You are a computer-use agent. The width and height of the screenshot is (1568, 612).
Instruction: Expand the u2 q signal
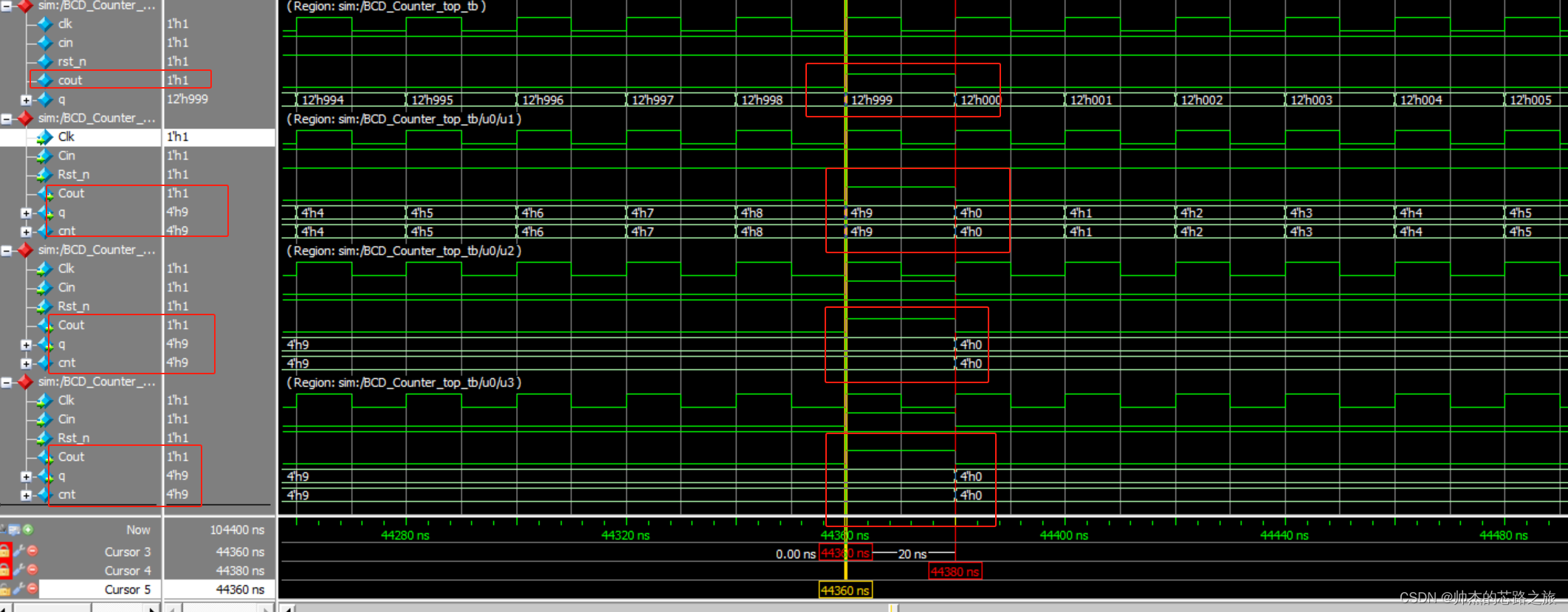tap(26, 345)
